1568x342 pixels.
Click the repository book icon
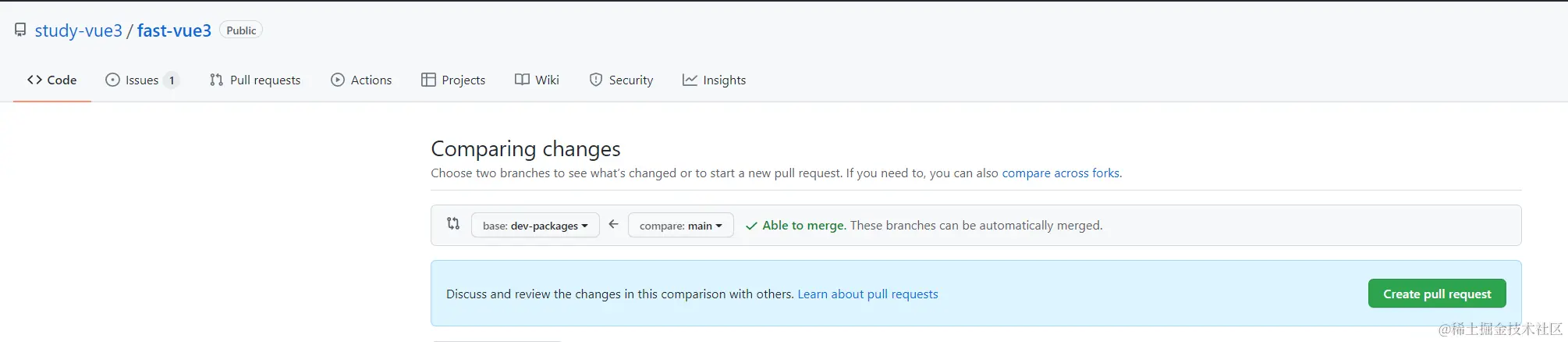20,30
